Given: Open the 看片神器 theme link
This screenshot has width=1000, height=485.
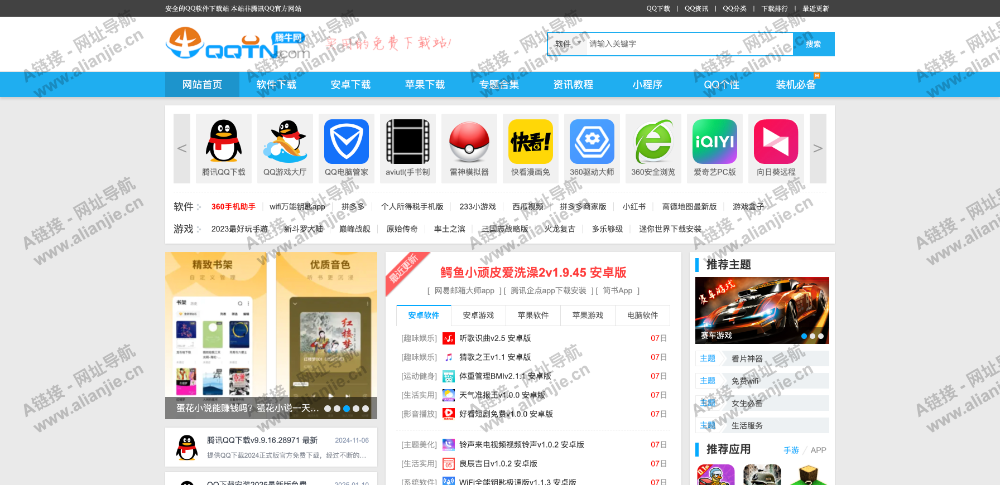Looking at the screenshot, I should 747,359.
